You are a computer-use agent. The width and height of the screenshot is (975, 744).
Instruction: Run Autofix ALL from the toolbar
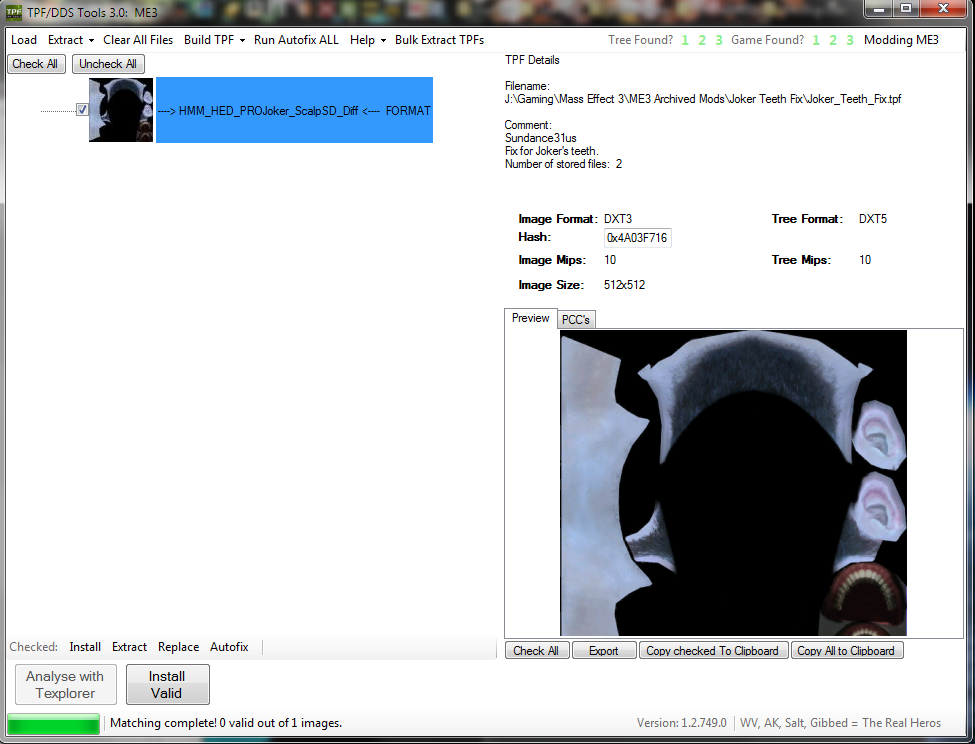click(296, 40)
